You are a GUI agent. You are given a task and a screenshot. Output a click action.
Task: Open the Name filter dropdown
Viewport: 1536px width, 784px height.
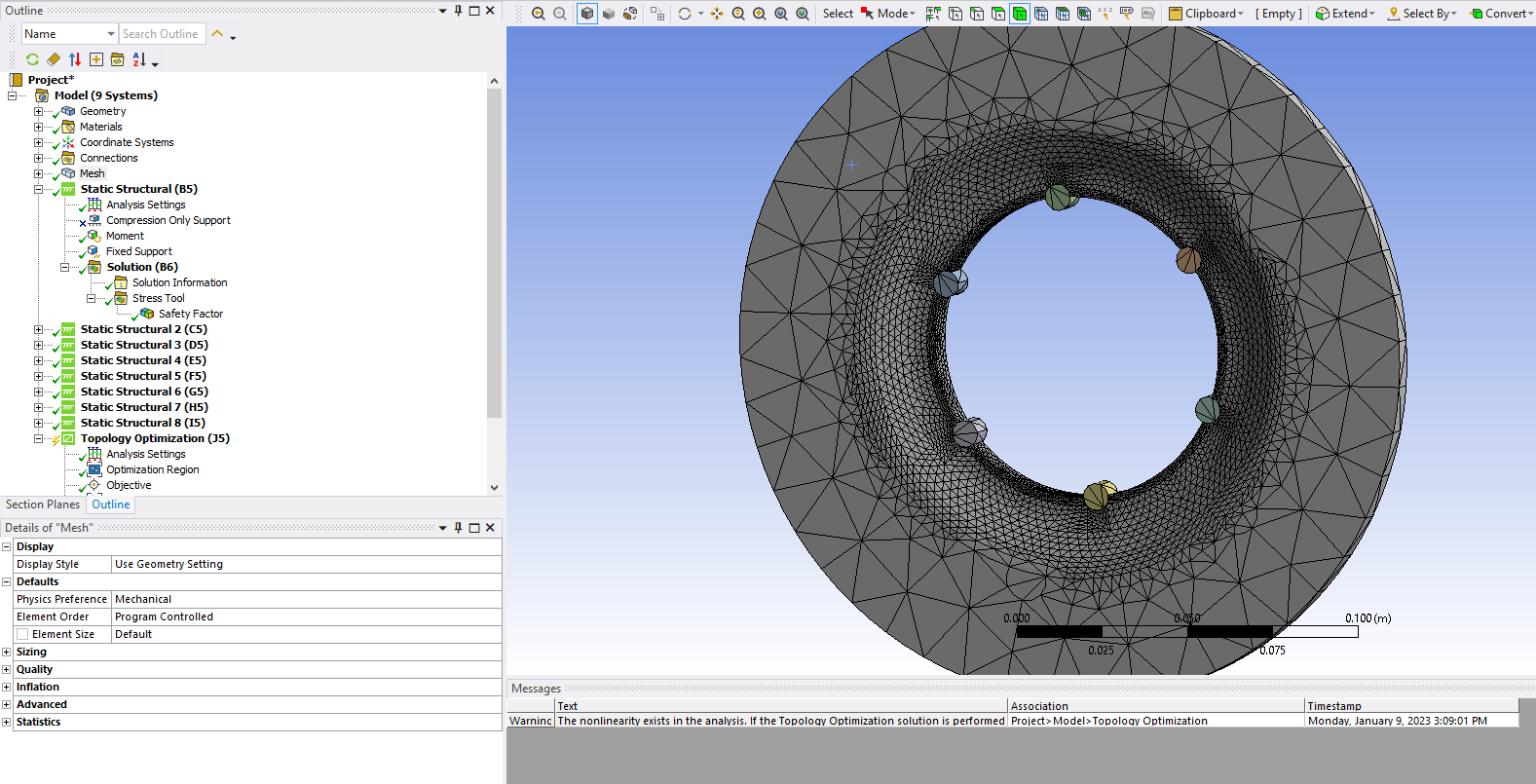[111, 34]
